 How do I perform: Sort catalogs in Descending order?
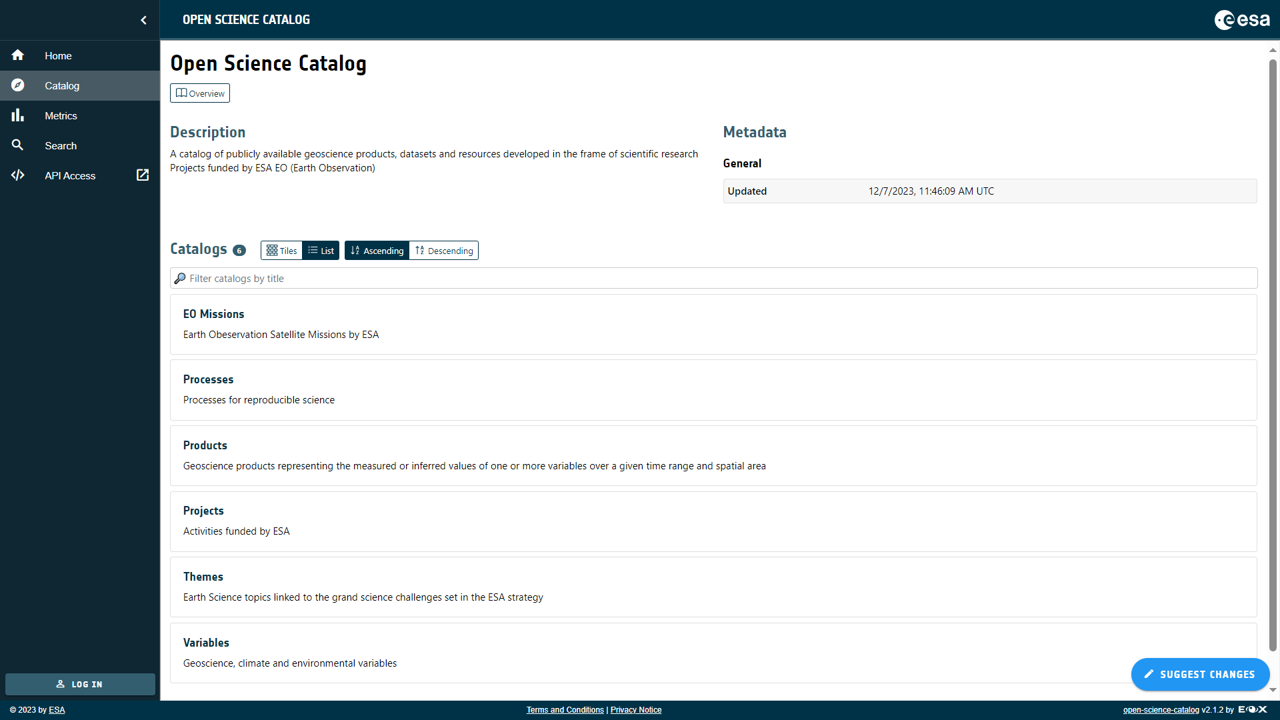click(x=444, y=251)
